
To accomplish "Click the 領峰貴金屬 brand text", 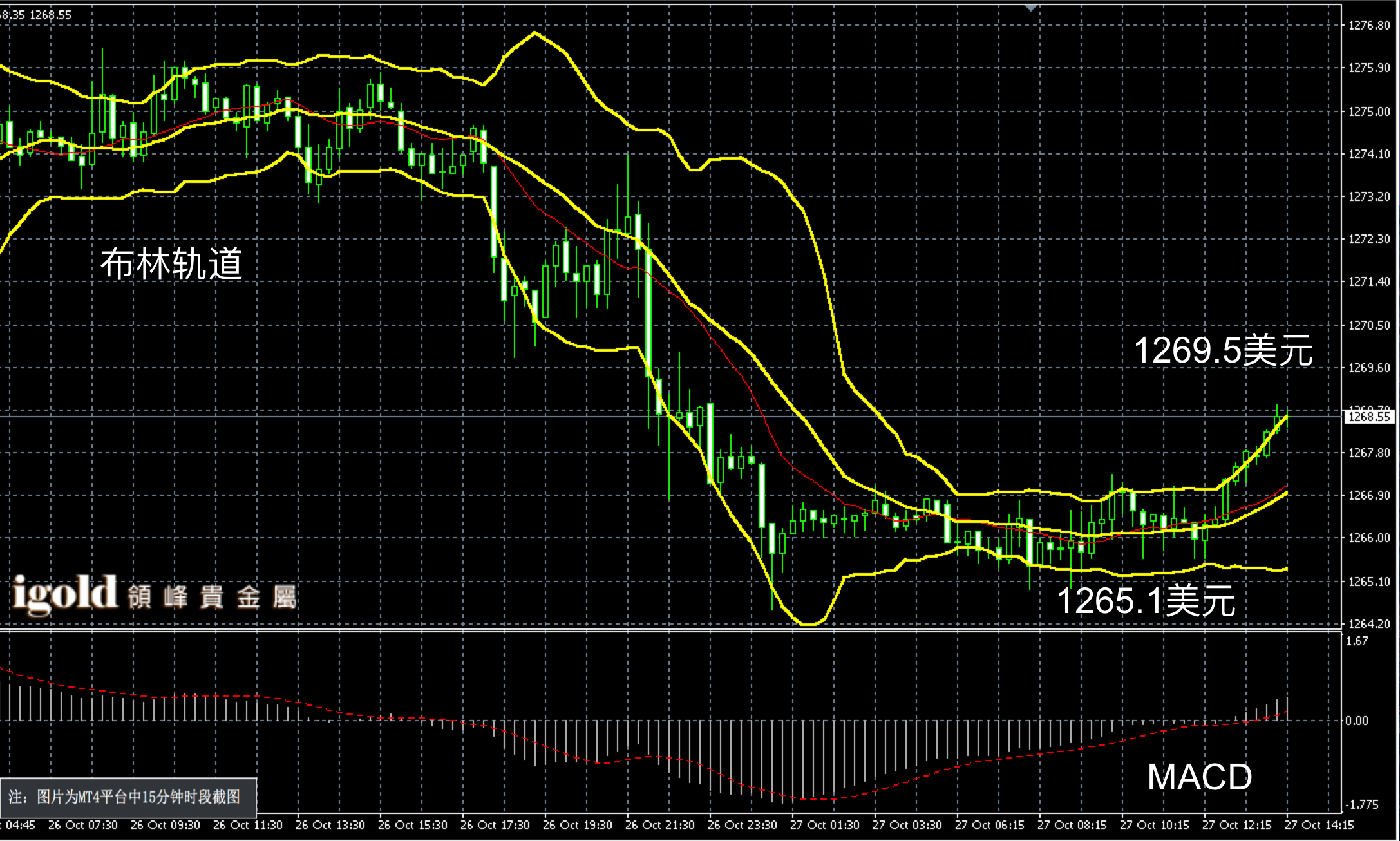I will (212, 598).
